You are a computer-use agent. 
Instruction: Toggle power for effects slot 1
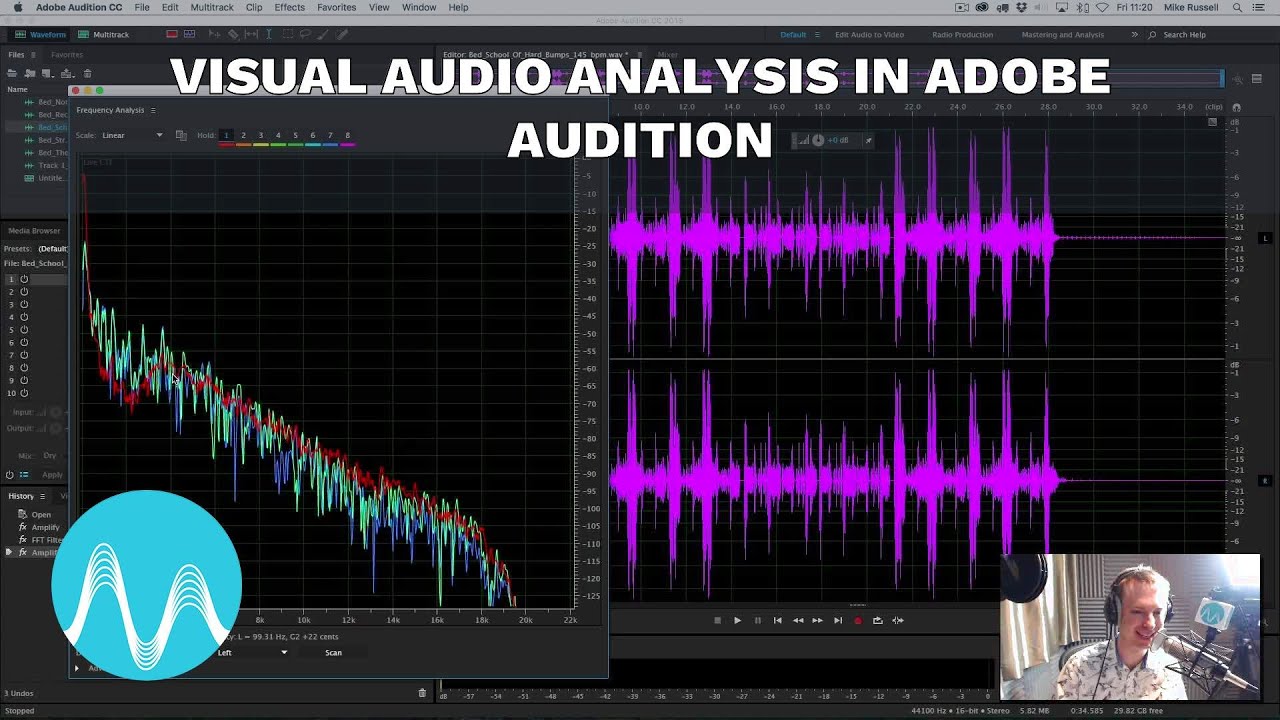coord(24,279)
